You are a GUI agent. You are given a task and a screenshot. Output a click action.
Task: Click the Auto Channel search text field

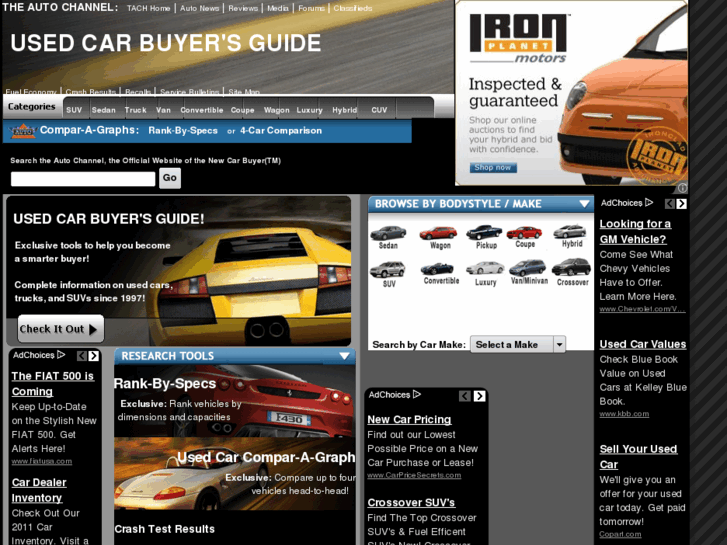click(x=83, y=179)
